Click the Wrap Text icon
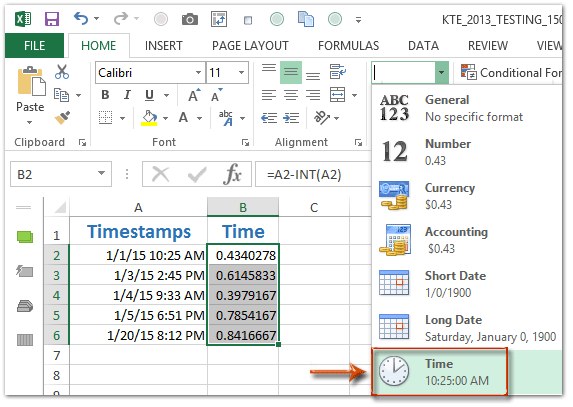Image resolution: width=573 pixels, height=407 pixels. pos(338,72)
